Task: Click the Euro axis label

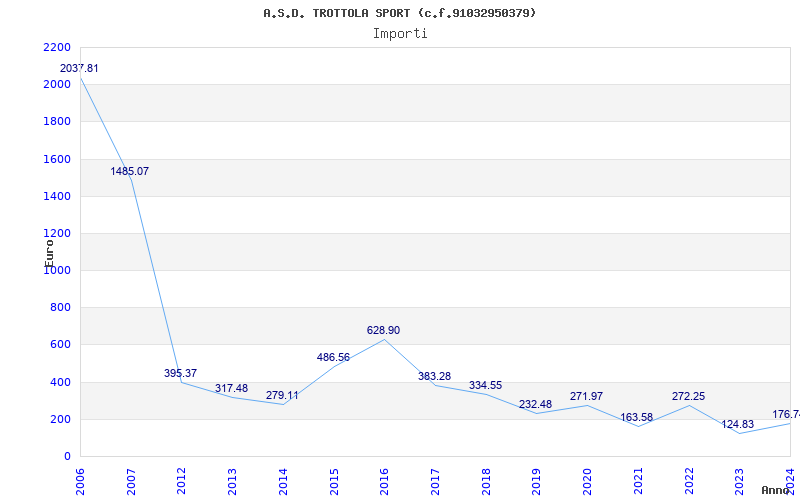Action: [49, 253]
